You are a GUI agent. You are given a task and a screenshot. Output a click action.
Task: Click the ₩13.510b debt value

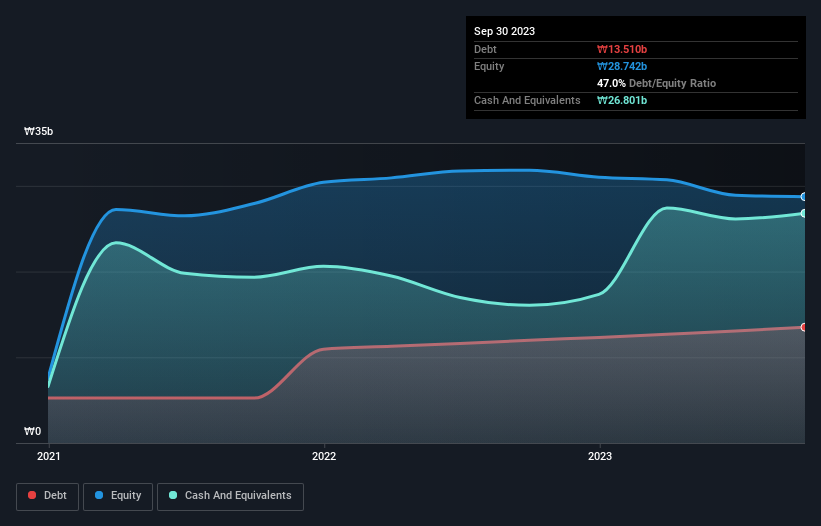[x=622, y=49]
